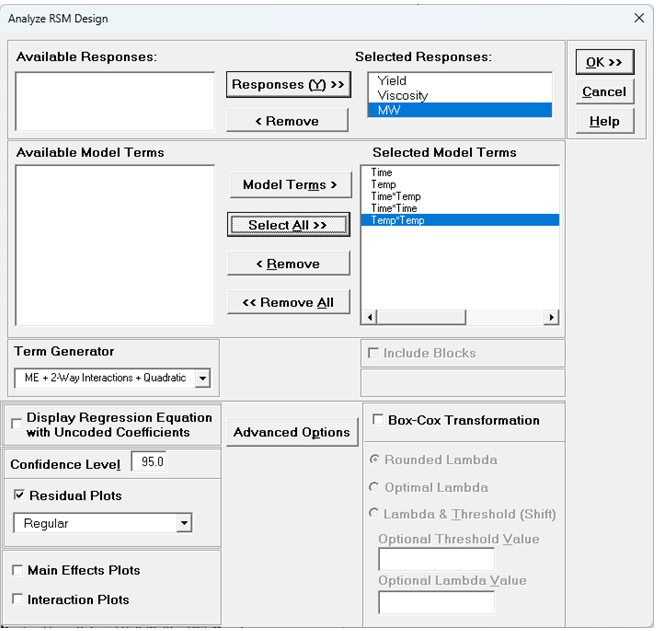657x631 pixels.
Task: Click the Available Model Terms list box
Action: point(115,245)
